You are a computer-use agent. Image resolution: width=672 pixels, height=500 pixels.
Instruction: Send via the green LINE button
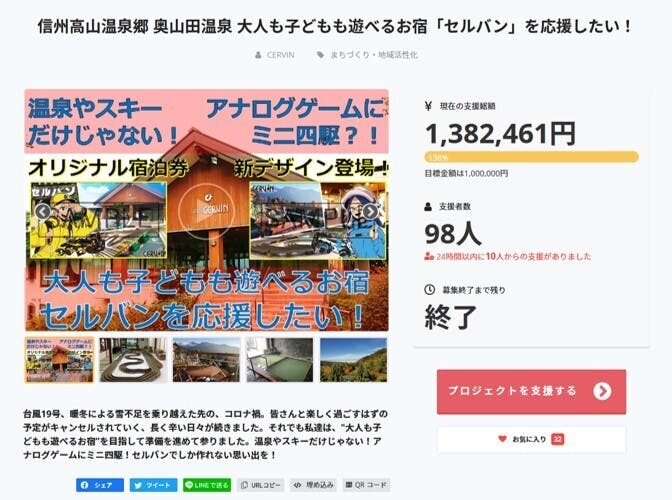click(x=207, y=485)
